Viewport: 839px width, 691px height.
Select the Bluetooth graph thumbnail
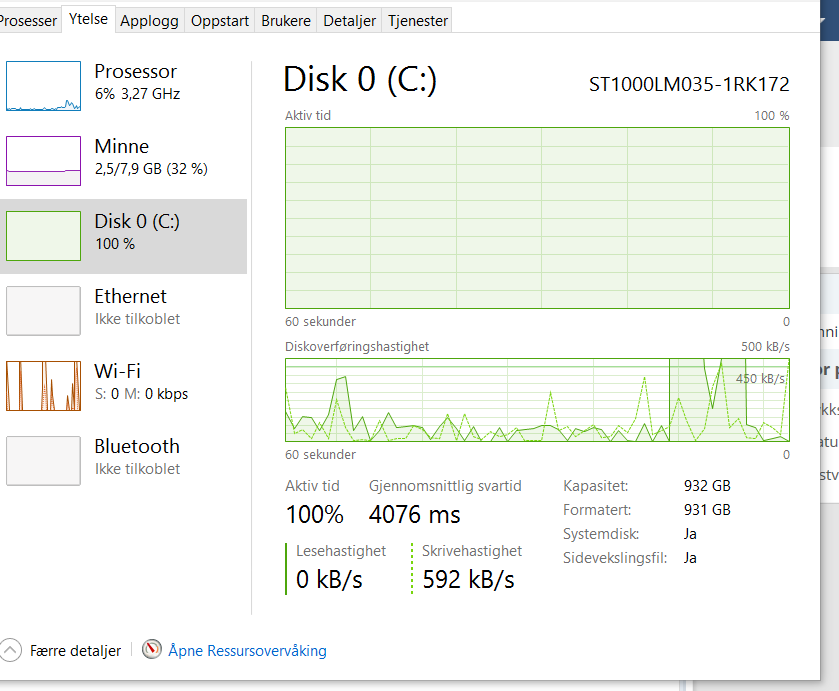[43, 461]
